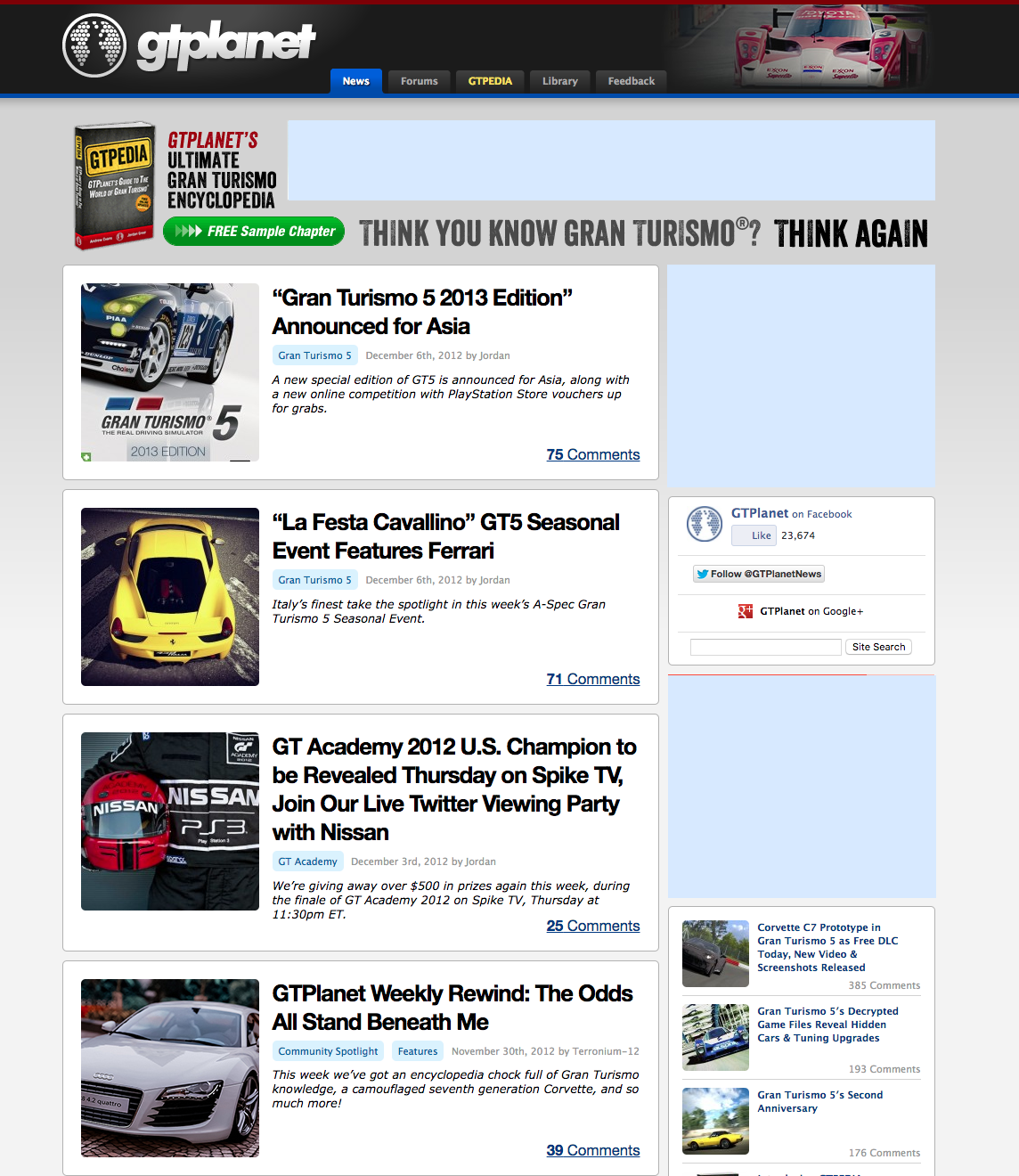Click the Site Search button
Viewport: 1019px width, 1176px height.
click(x=878, y=647)
